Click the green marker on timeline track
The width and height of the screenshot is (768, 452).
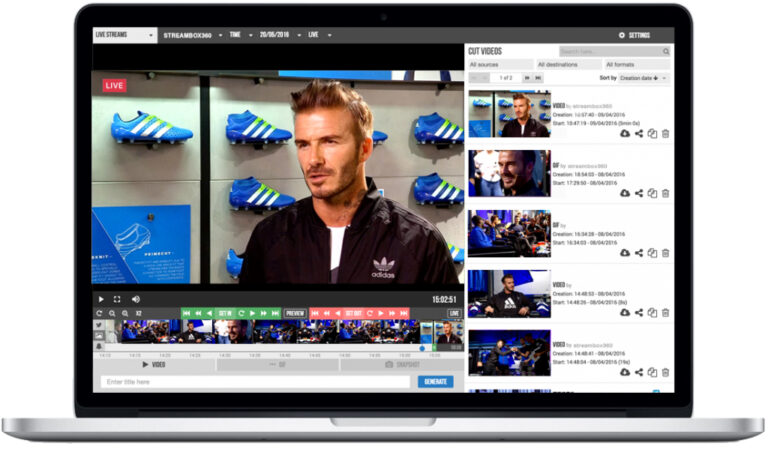434,348
